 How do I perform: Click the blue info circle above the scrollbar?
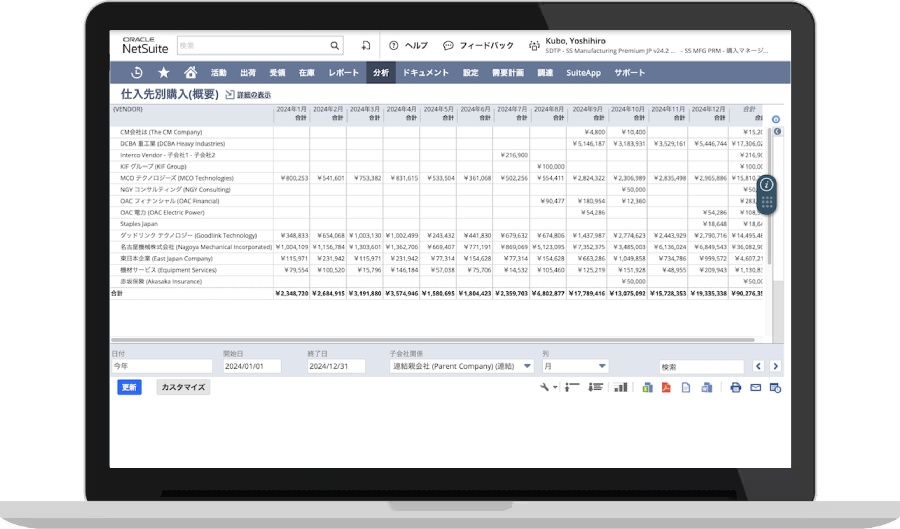tap(775, 119)
